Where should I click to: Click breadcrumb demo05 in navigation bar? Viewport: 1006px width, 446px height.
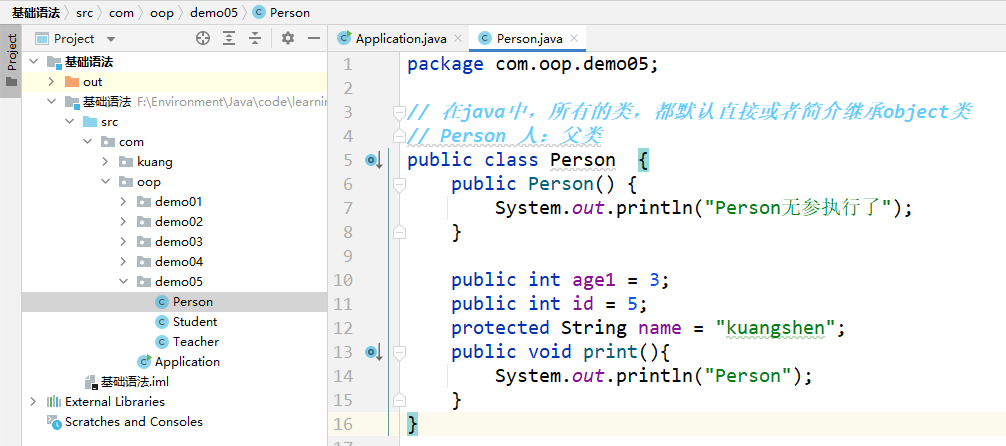coord(213,12)
